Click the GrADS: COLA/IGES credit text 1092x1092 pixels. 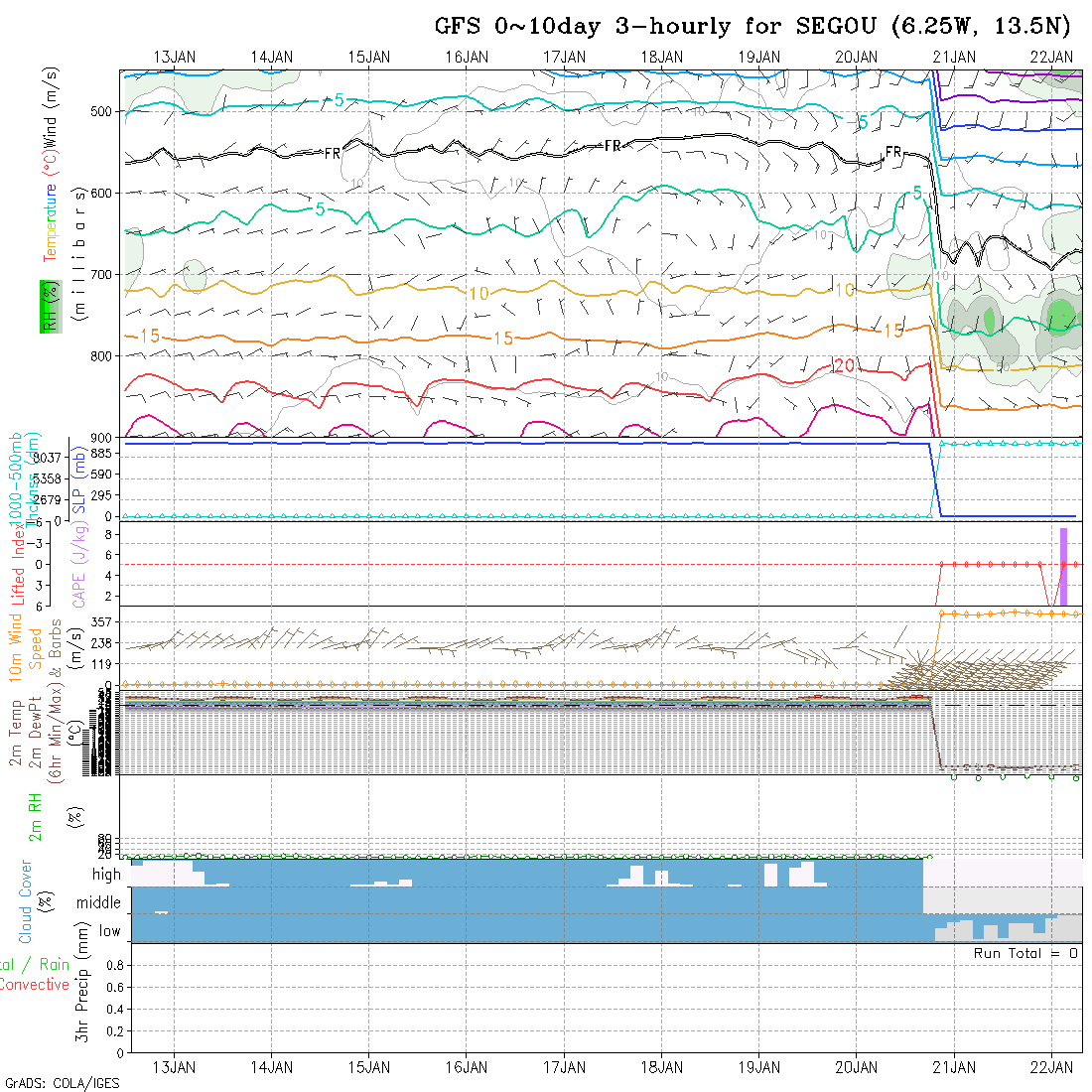(x=62, y=1083)
